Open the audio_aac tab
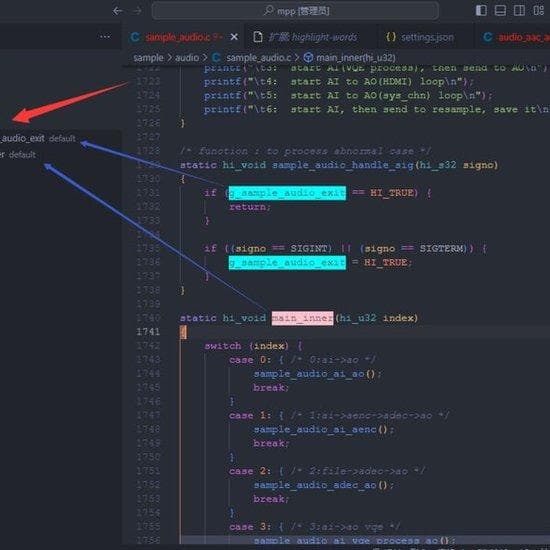 tap(513, 37)
